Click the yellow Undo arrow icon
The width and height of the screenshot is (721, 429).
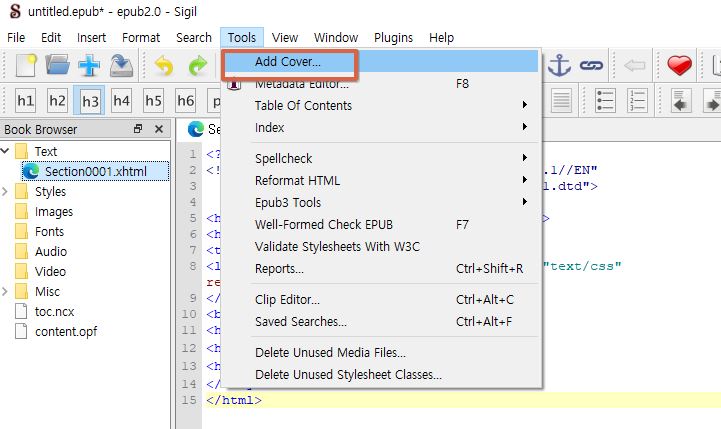(x=164, y=65)
